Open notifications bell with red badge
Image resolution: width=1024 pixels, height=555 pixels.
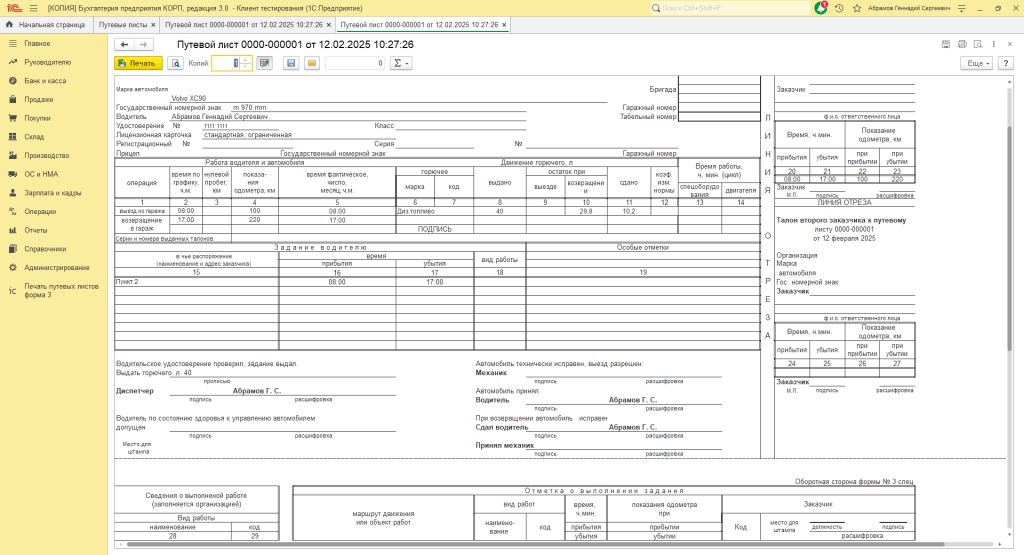(821, 8)
